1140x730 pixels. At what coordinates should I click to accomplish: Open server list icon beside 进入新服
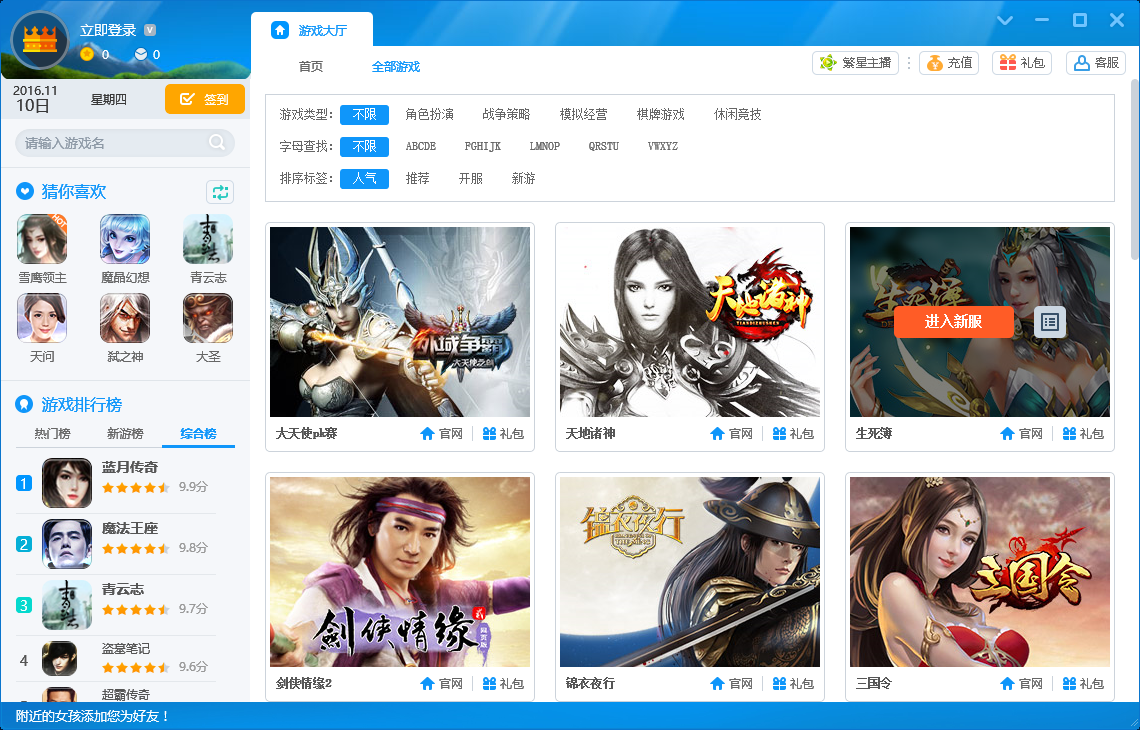1049,321
